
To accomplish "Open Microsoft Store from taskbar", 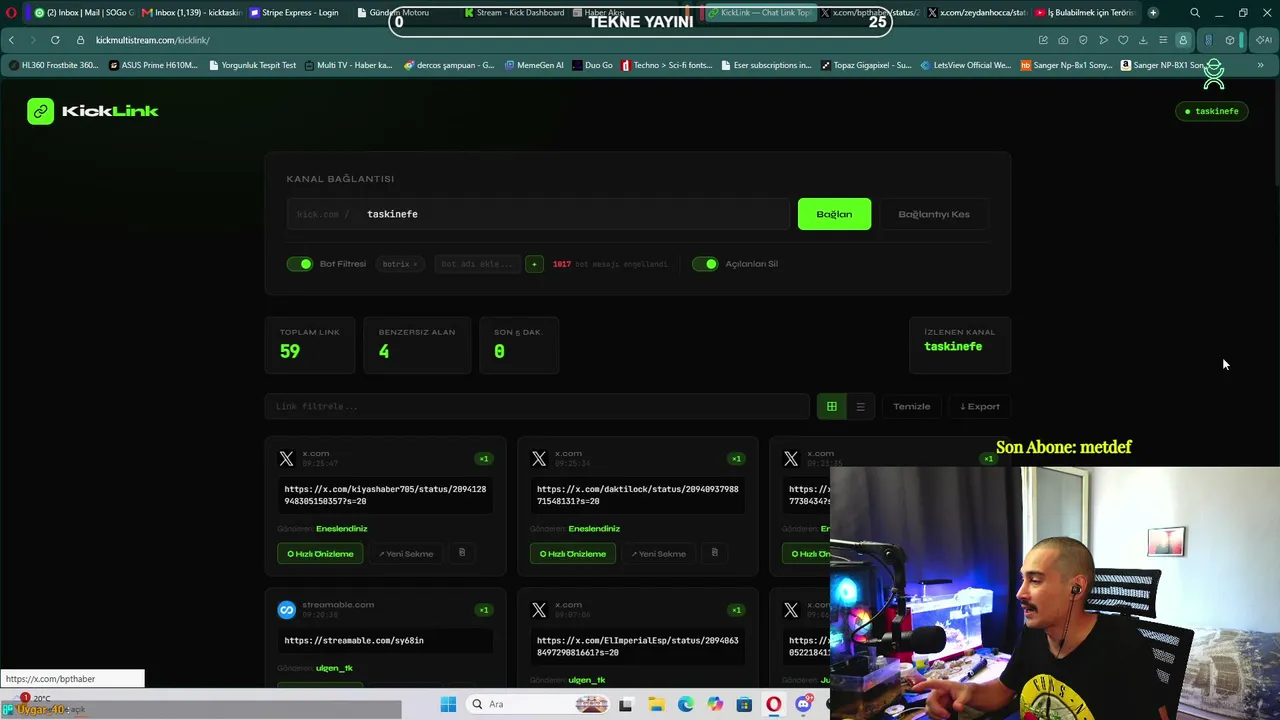I will pyautogui.click(x=744, y=704).
